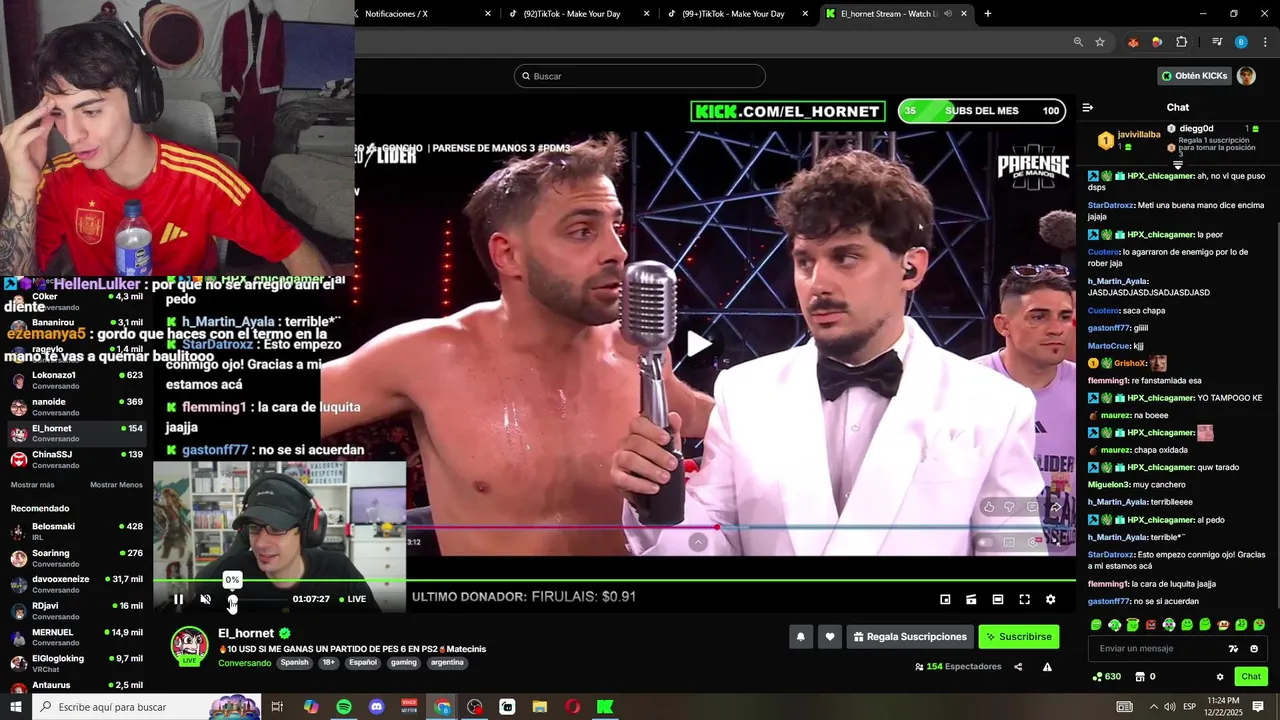The image size is (1280, 720).
Task: Open Kick player settings gear
Action: (x=1050, y=599)
